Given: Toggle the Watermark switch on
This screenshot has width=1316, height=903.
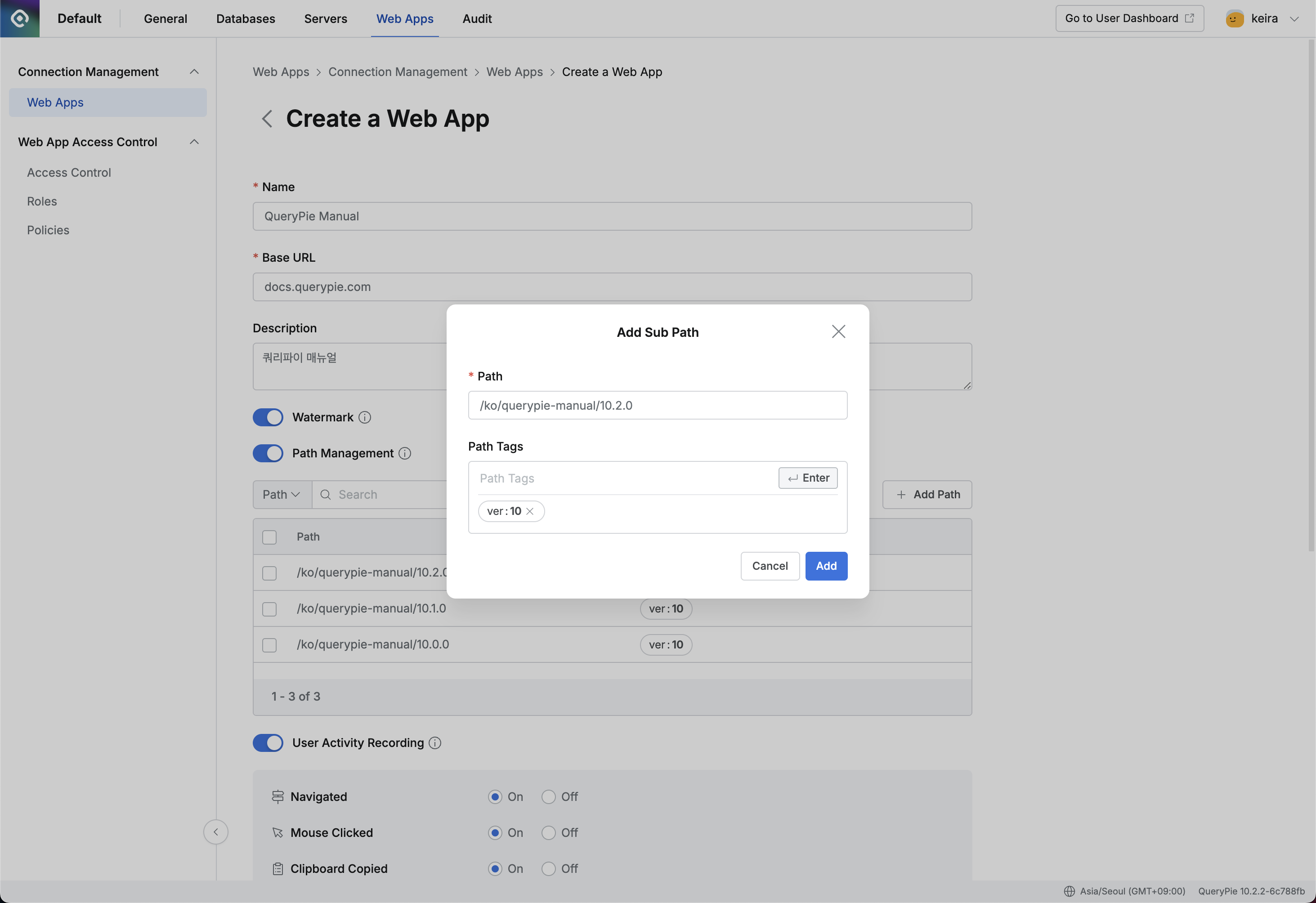Looking at the screenshot, I should pyautogui.click(x=268, y=417).
